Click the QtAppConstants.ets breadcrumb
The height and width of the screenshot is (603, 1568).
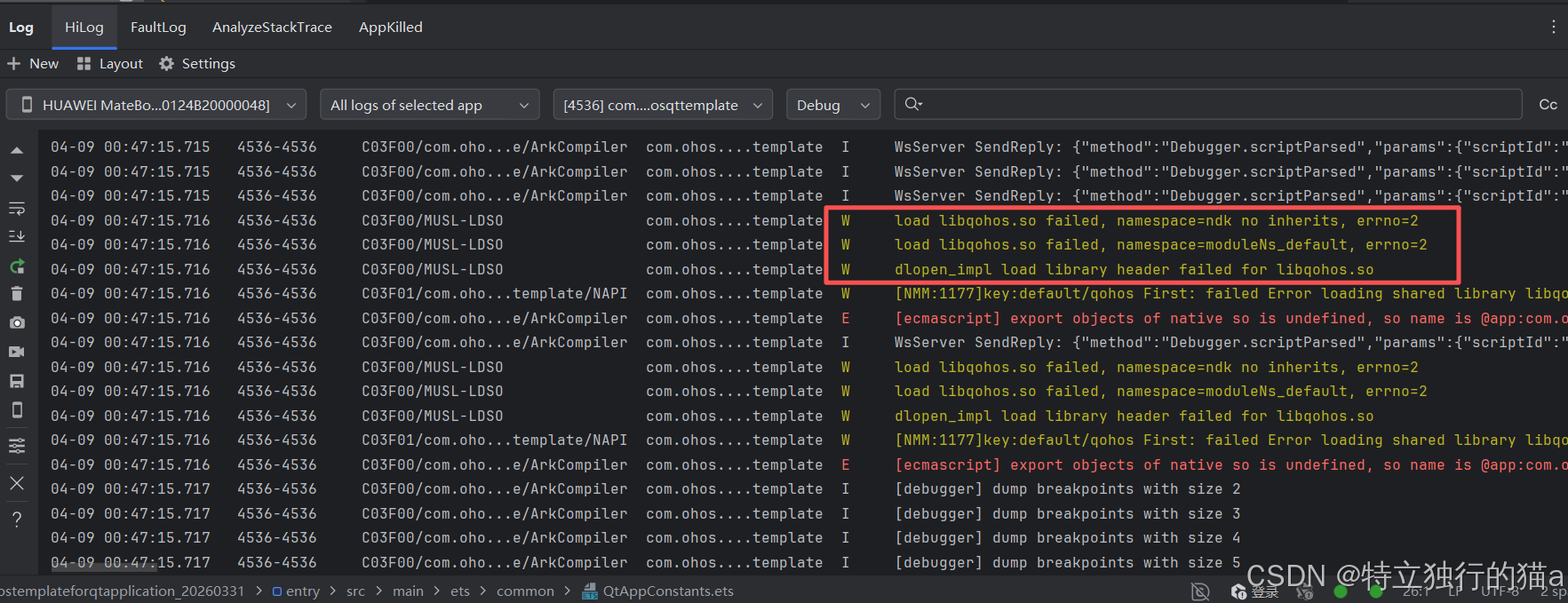click(658, 591)
